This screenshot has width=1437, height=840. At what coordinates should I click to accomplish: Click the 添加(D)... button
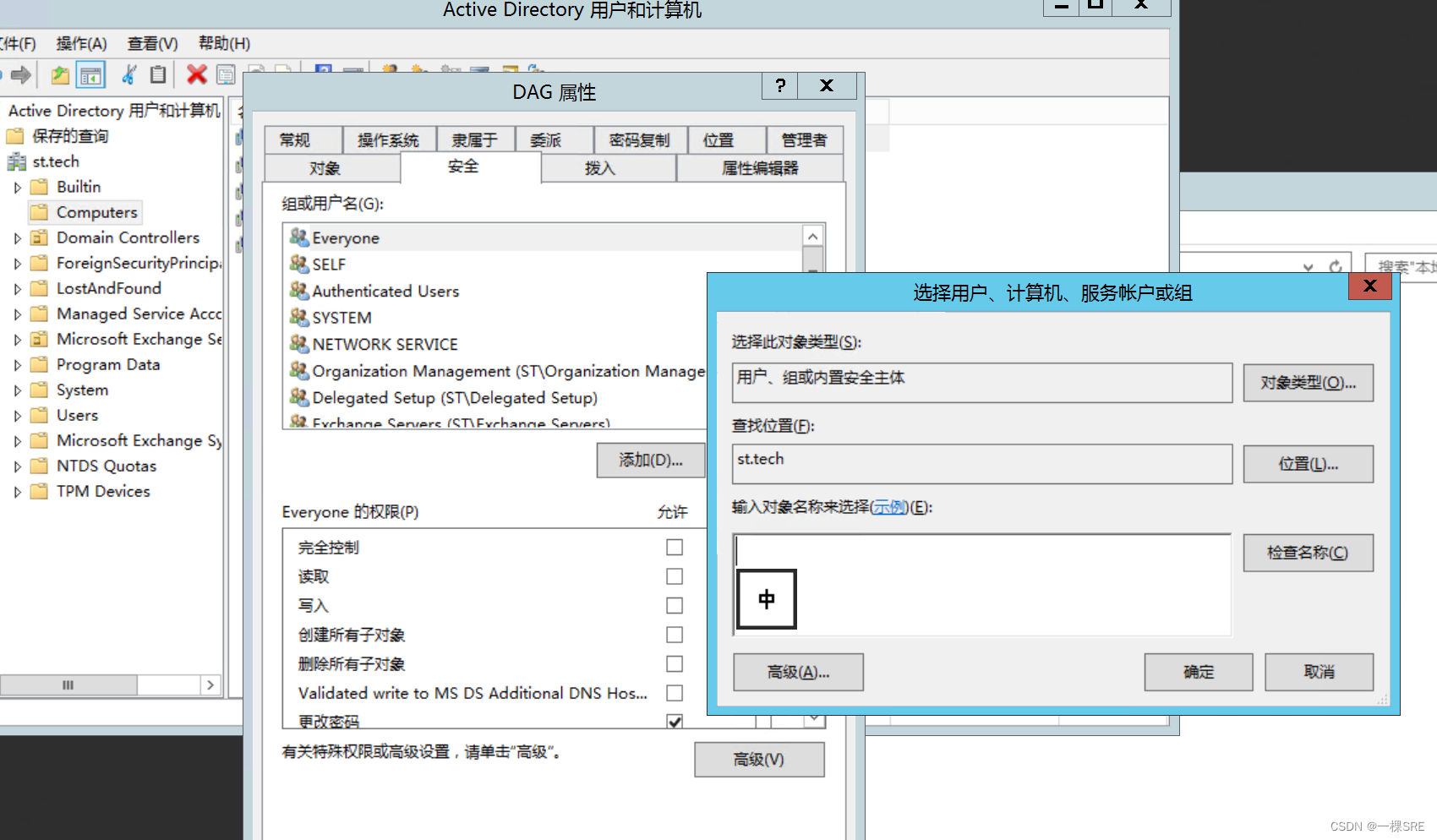(x=650, y=460)
